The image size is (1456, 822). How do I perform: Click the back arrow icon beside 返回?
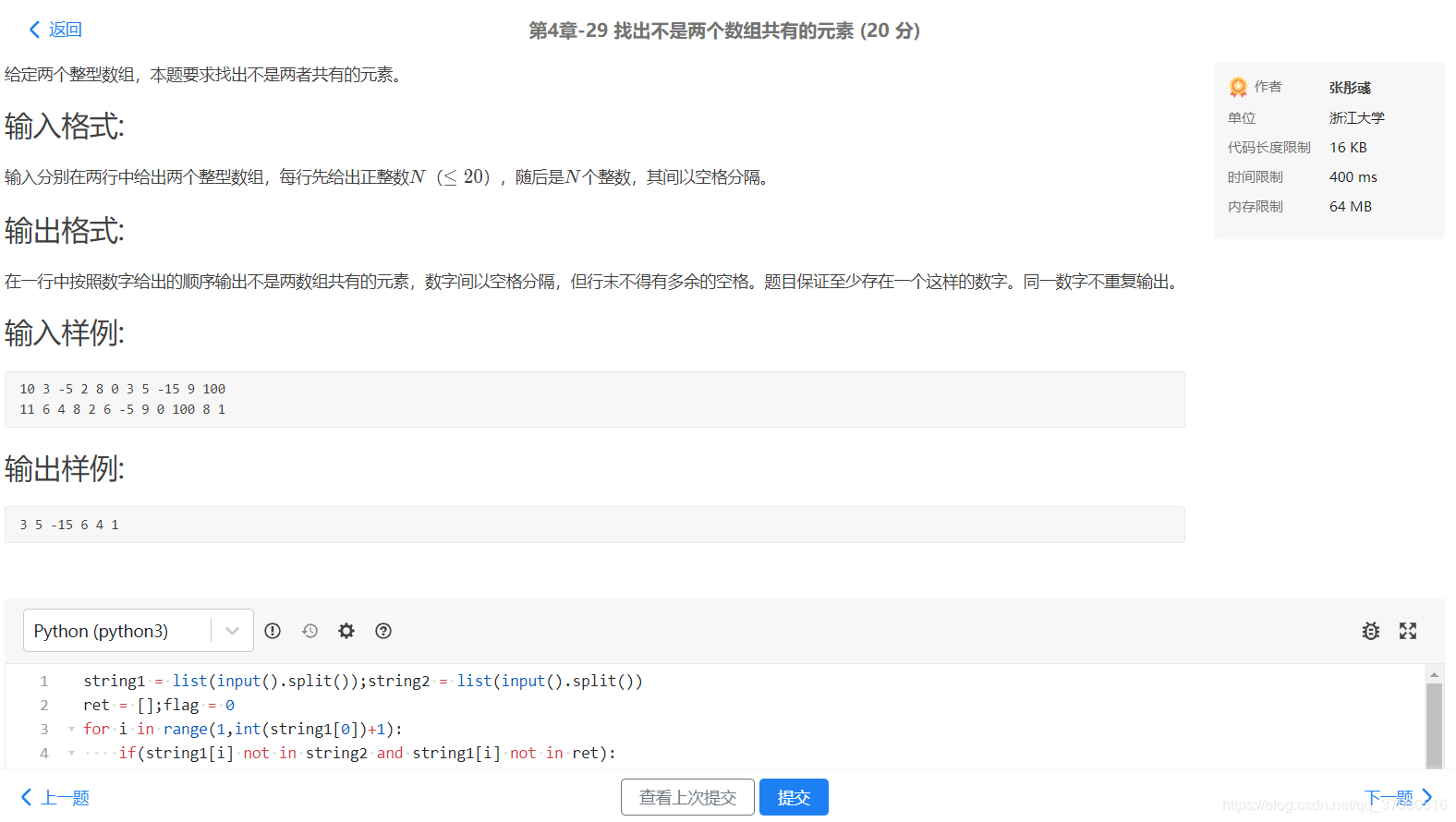[x=35, y=30]
